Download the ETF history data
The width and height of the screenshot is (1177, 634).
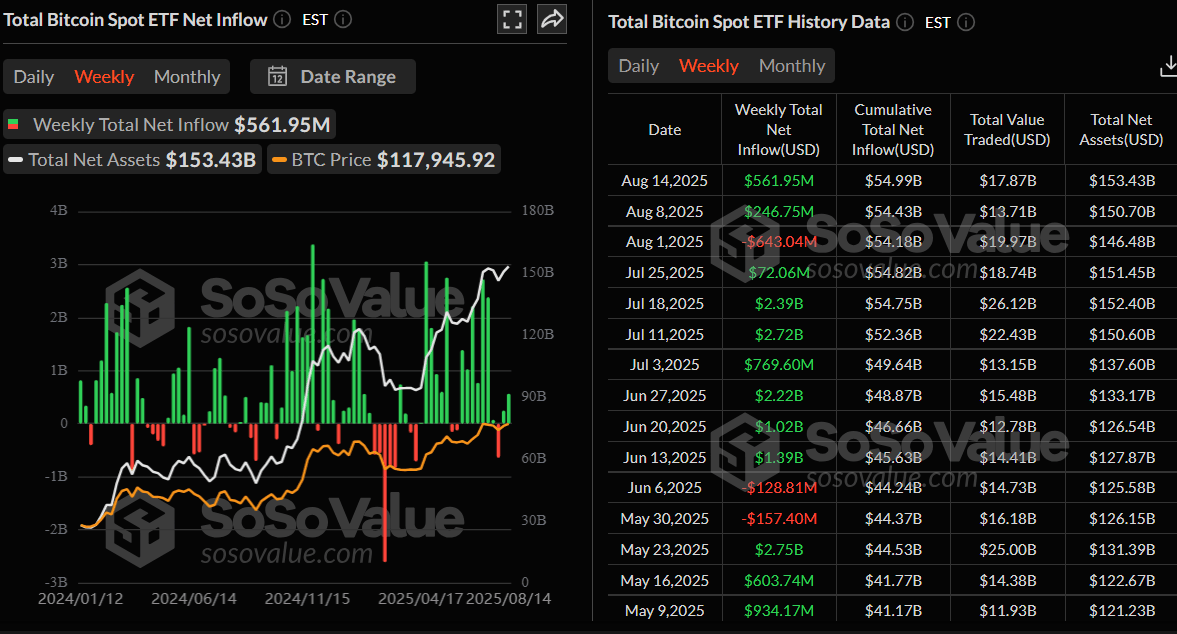1167,66
